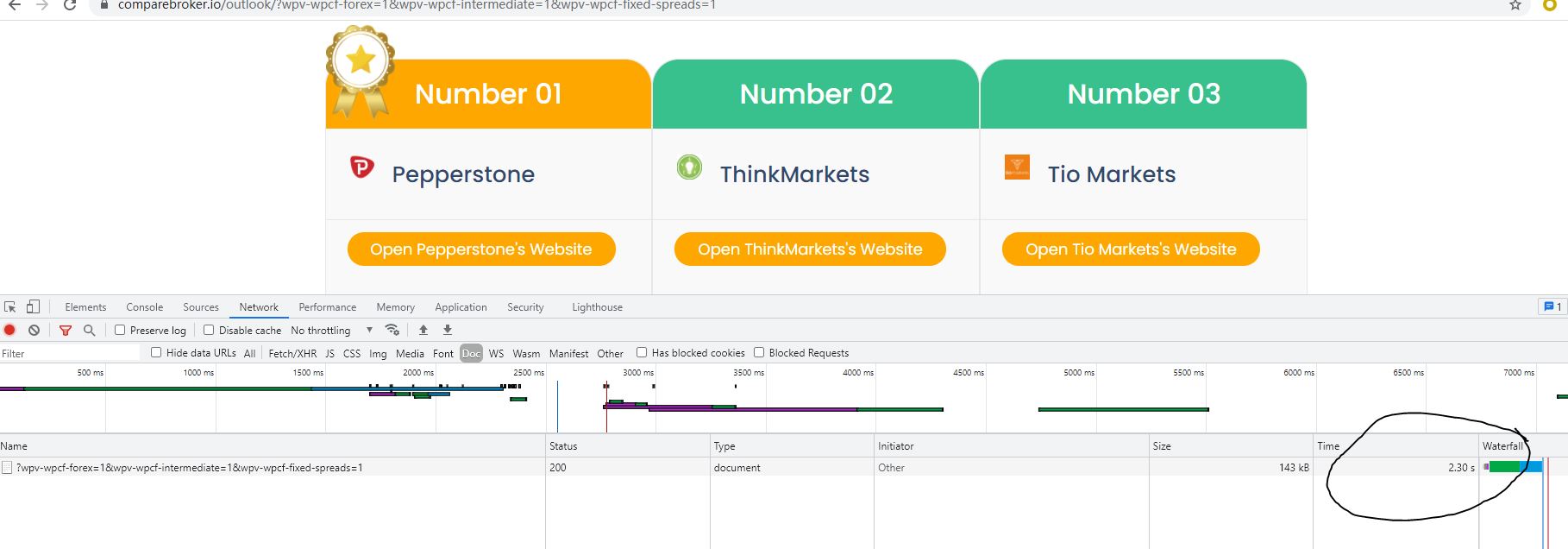Click the 143 kB size cell
This screenshot has height=549, width=1568.
1231,467
